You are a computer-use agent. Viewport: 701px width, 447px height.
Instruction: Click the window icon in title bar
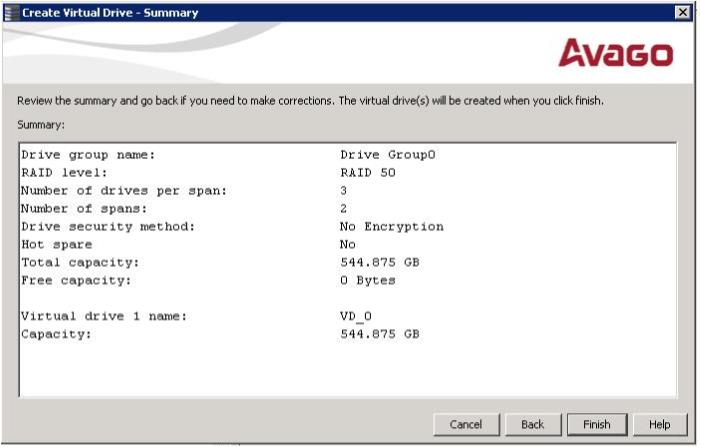(10, 12)
